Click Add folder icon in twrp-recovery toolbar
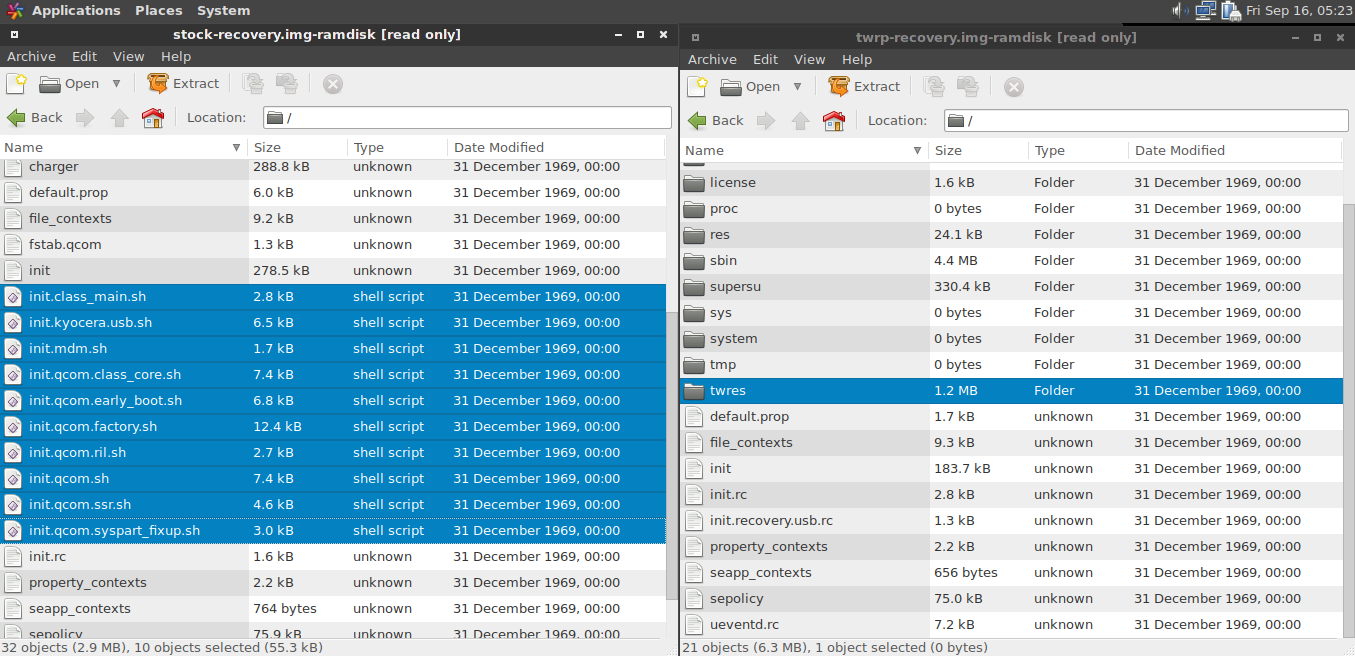This screenshot has height=656, width=1355. pyautogui.click(x=967, y=87)
